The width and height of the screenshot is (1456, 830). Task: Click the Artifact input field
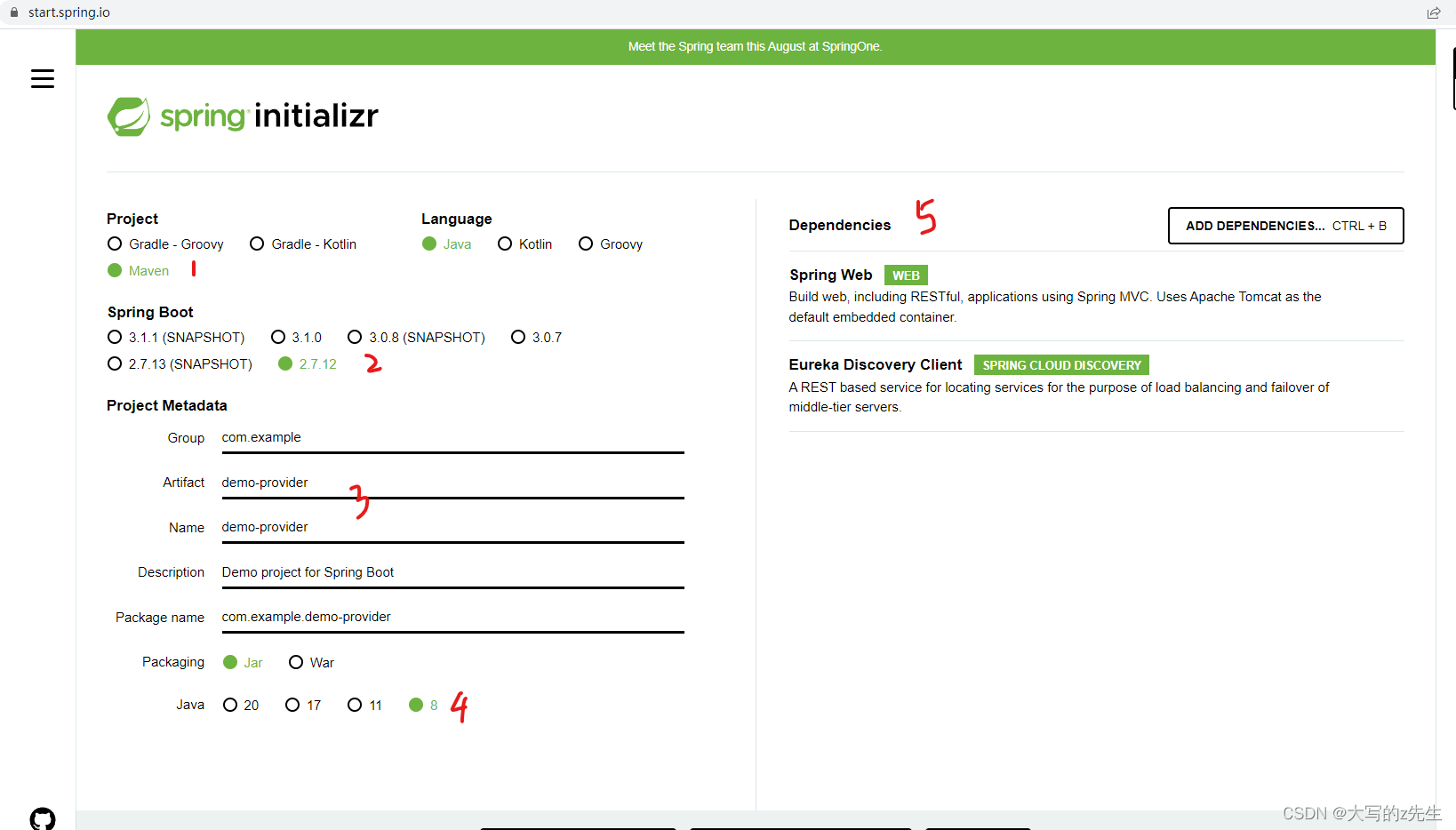[x=452, y=483]
